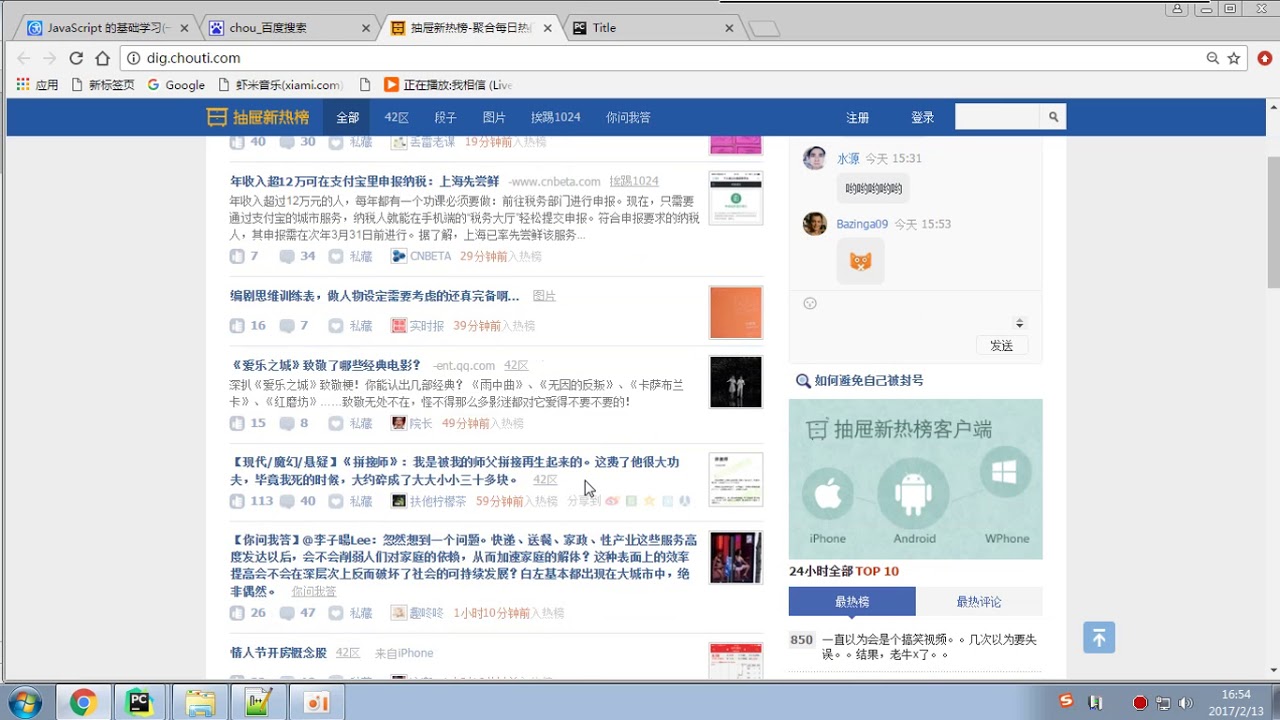Click the red record icon in system tray
Viewport: 1280px width, 720px height.
coord(1139,703)
